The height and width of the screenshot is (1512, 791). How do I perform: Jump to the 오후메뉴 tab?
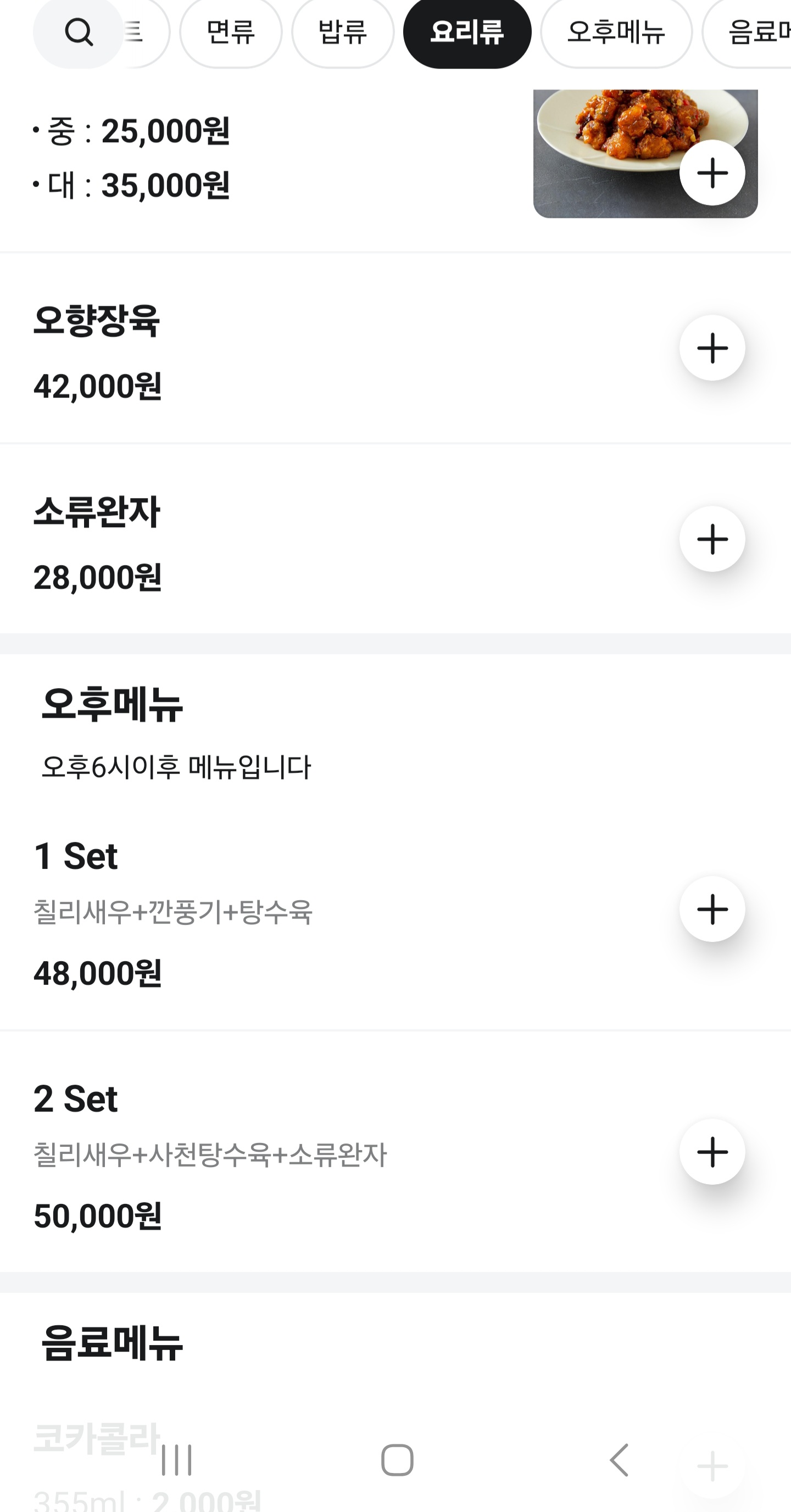point(616,32)
